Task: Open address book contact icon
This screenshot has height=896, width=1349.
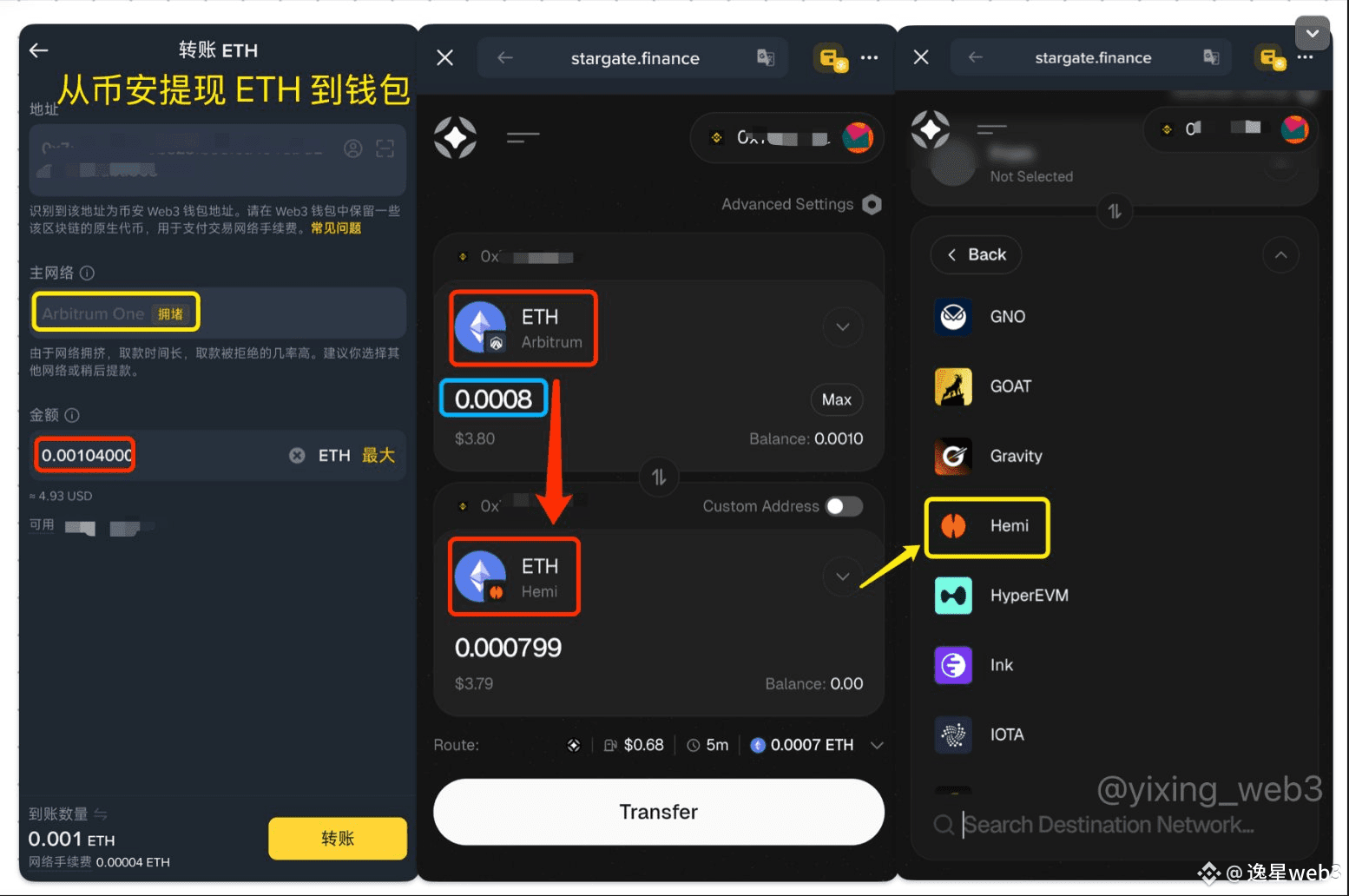Action: [353, 148]
